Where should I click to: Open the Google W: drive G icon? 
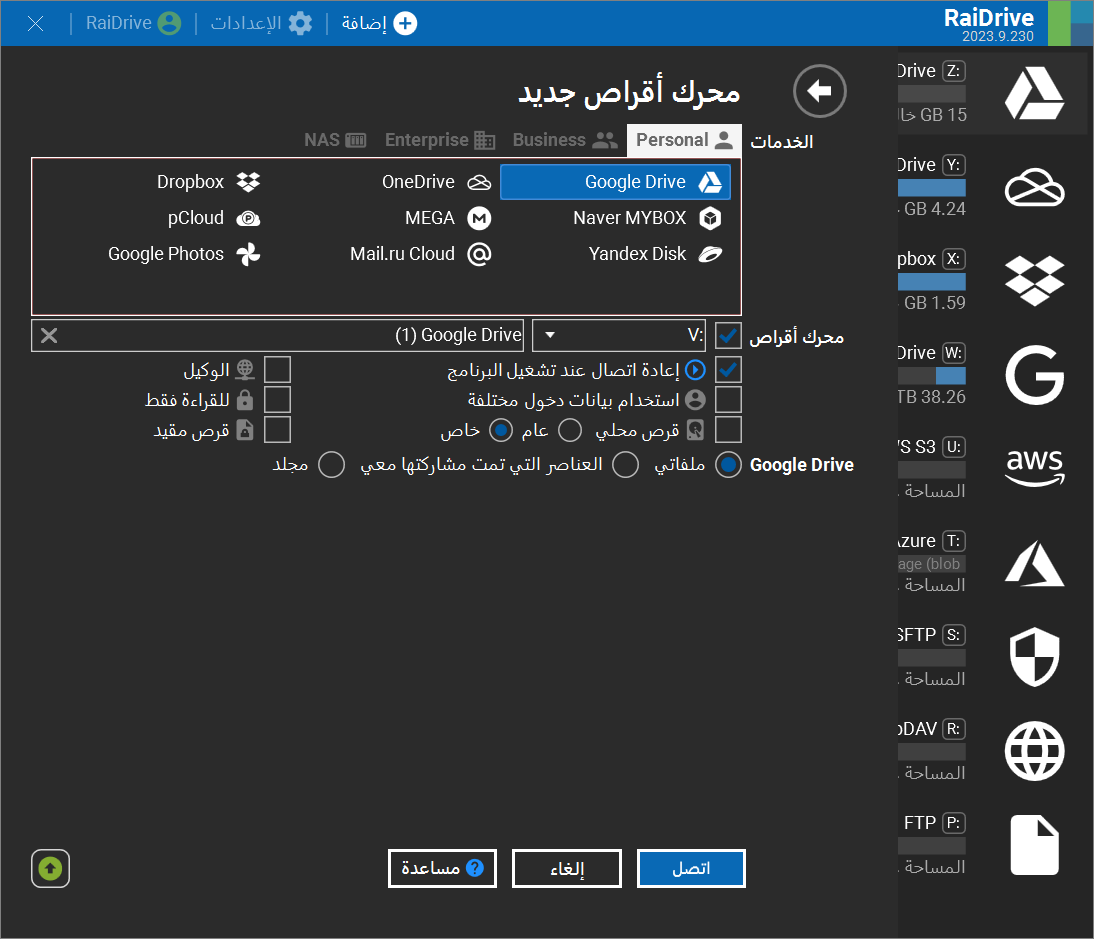1034,375
